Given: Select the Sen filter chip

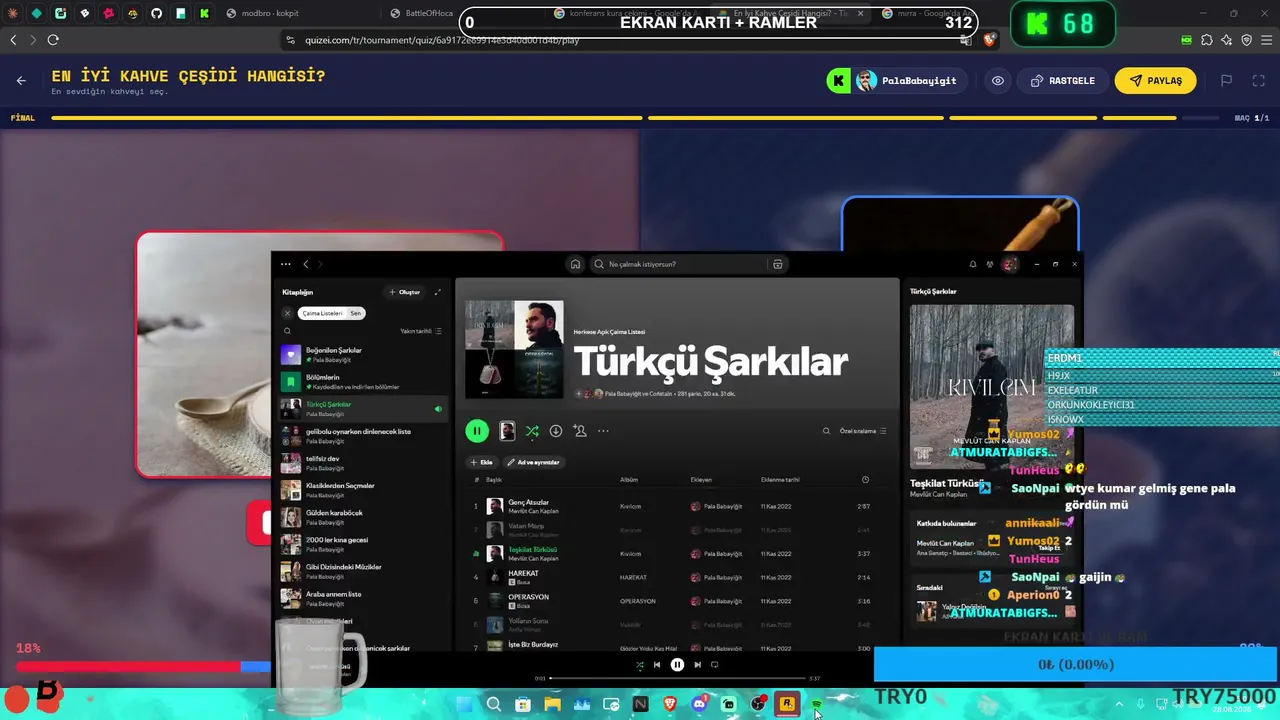Looking at the screenshot, I should (355, 313).
